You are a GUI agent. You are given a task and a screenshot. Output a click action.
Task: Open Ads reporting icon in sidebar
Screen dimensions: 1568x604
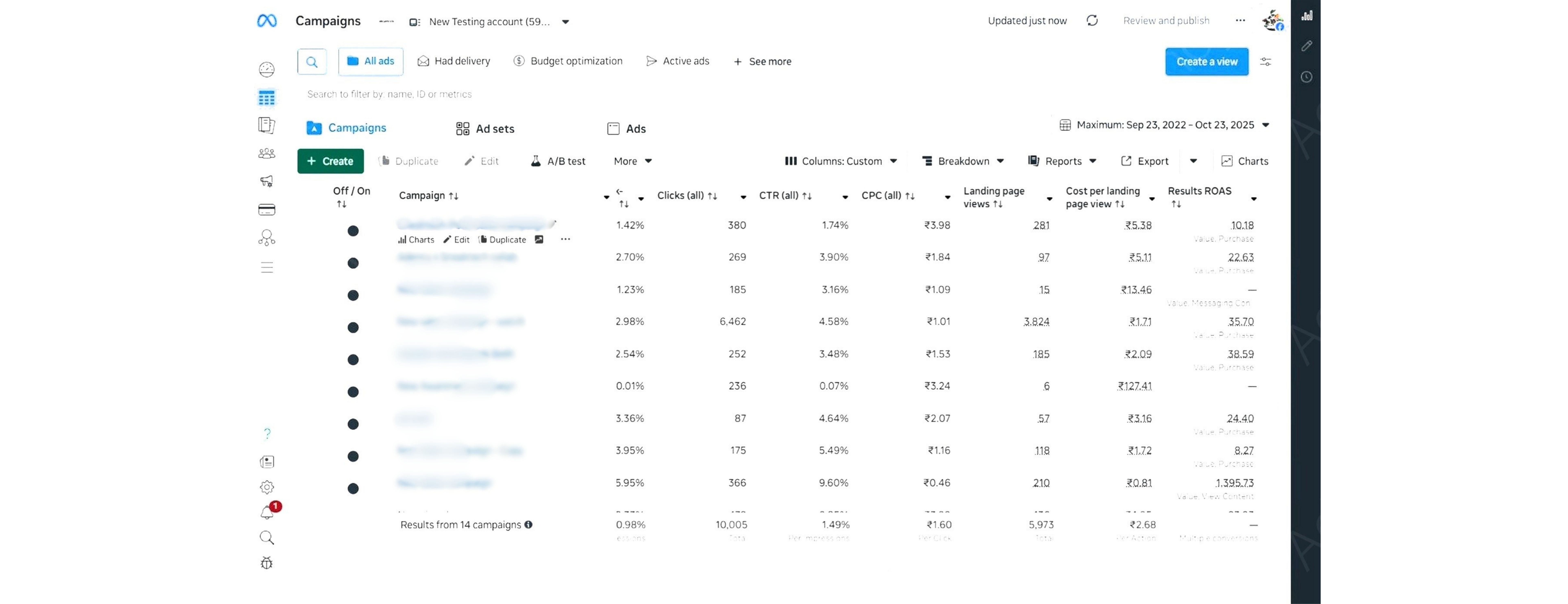pyautogui.click(x=267, y=126)
